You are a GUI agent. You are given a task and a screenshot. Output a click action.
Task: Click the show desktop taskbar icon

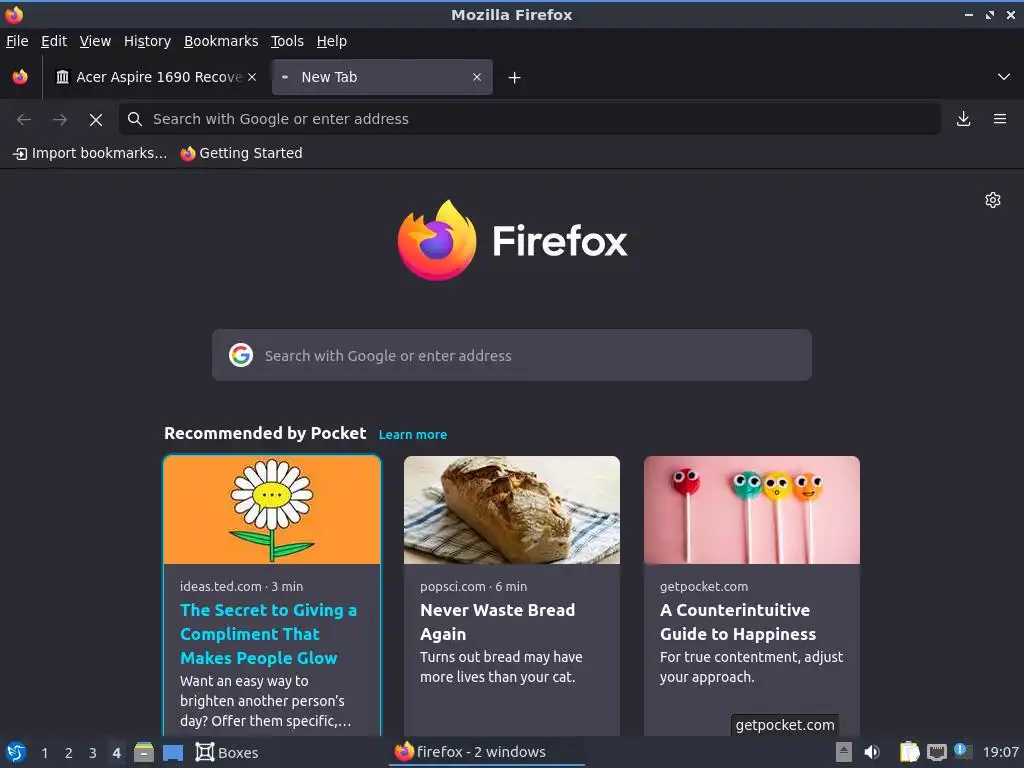click(x=173, y=753)
